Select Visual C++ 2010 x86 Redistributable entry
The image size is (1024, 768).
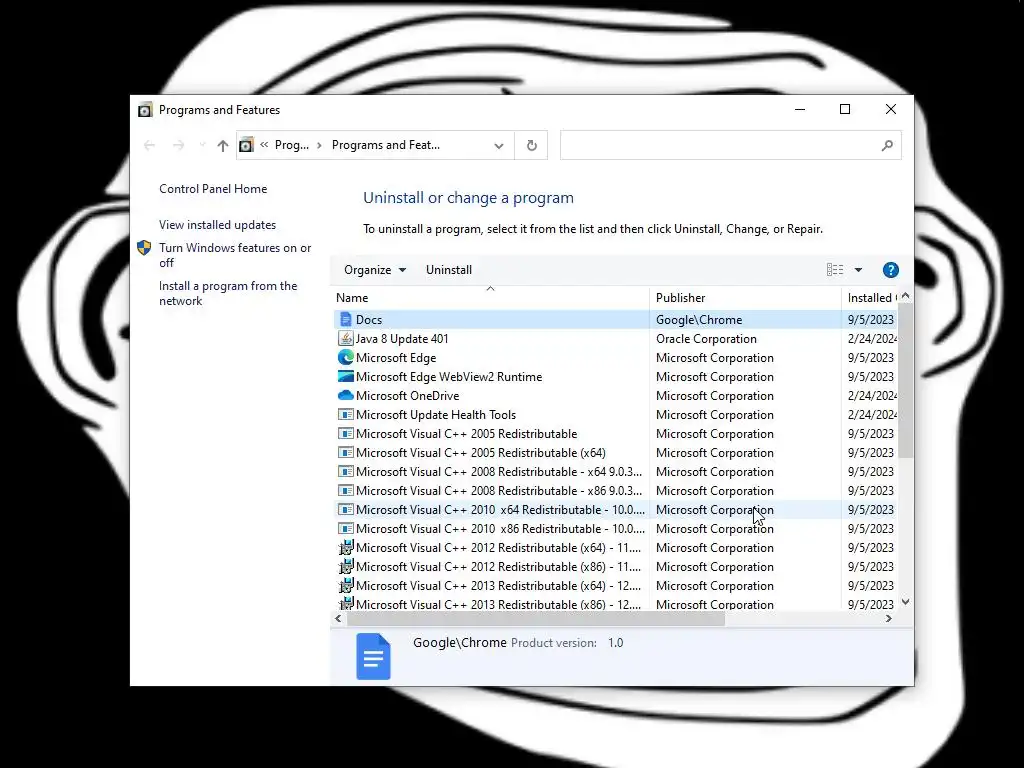(x=500, y=528)
